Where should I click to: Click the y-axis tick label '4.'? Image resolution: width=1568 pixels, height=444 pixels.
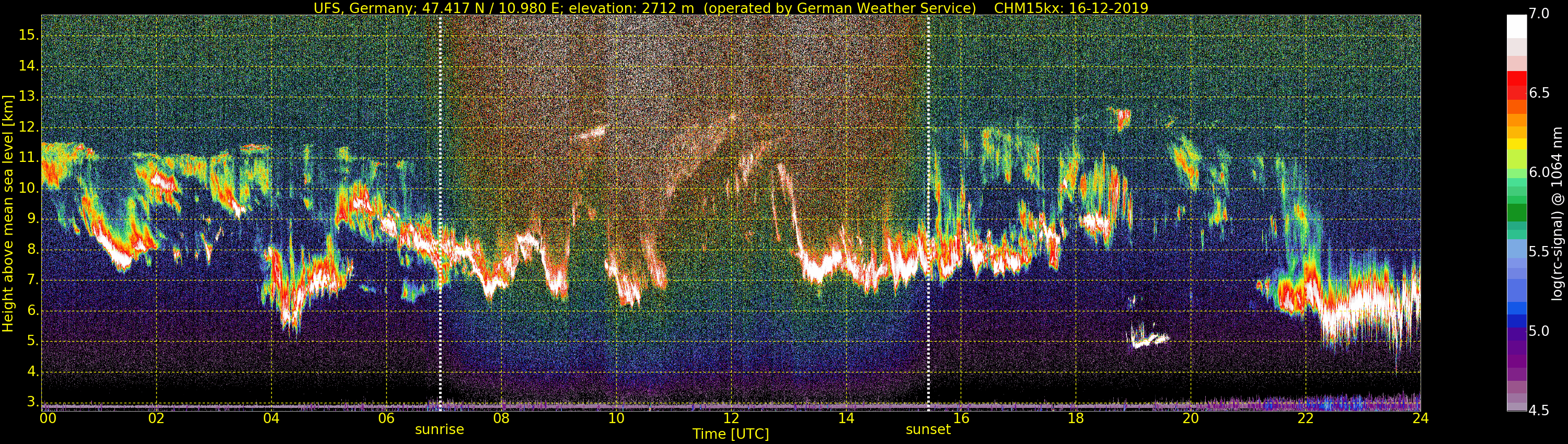32,371
